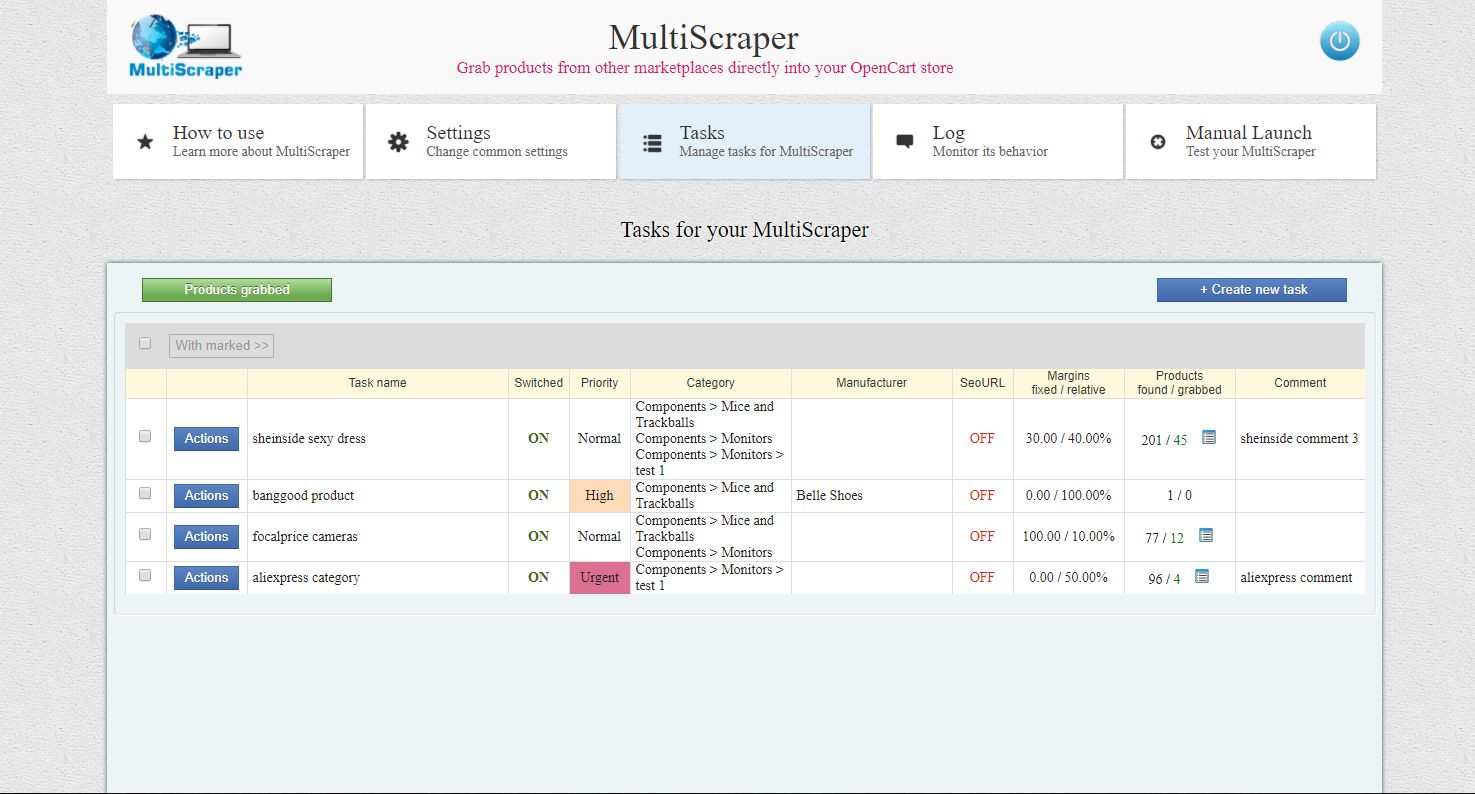
Task: Open grabbed products list for sheinside sexy dress
Action: (1208, 437)
